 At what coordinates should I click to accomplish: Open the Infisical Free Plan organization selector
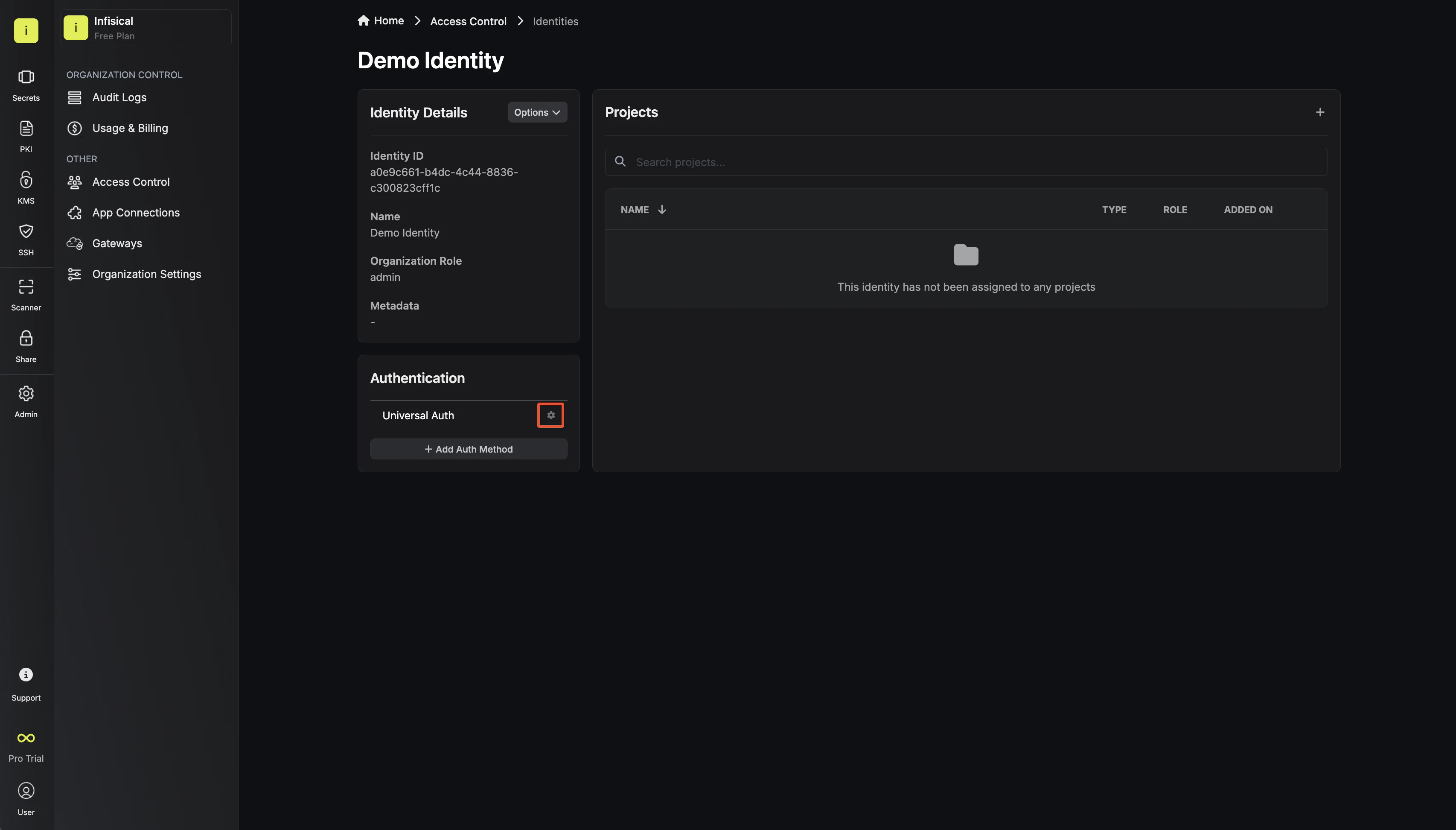pyautogui.click(x=146, y=28)
